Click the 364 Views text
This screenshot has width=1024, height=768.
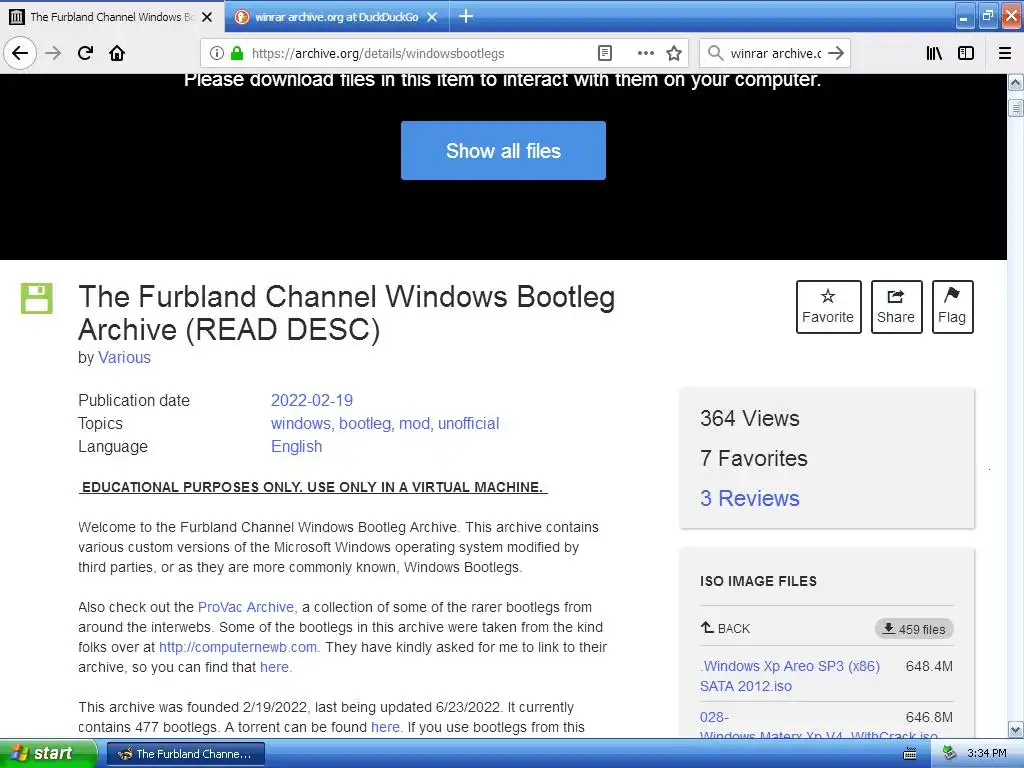(750, 419)
